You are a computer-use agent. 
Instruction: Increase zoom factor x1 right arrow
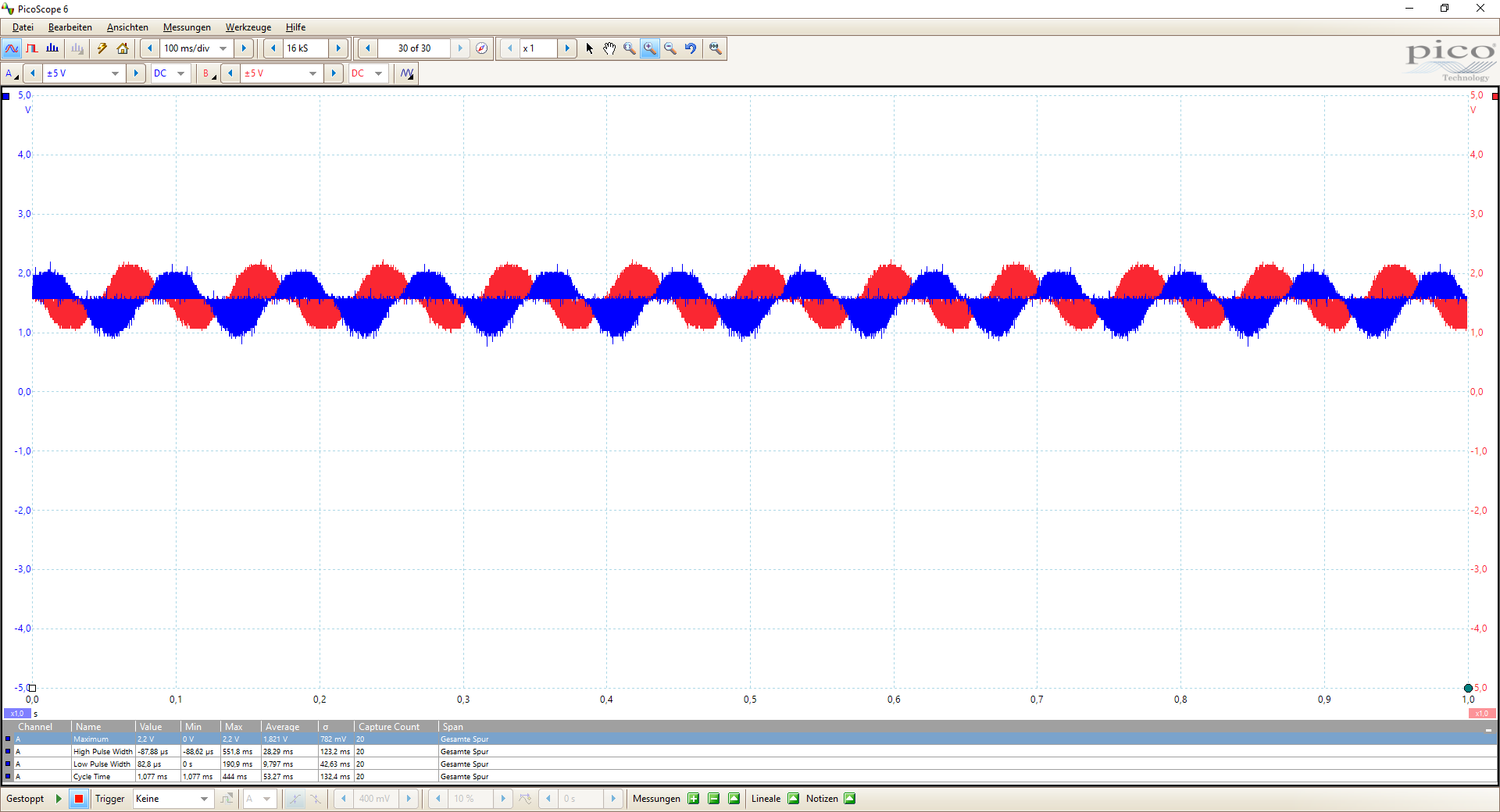(567, 48)
